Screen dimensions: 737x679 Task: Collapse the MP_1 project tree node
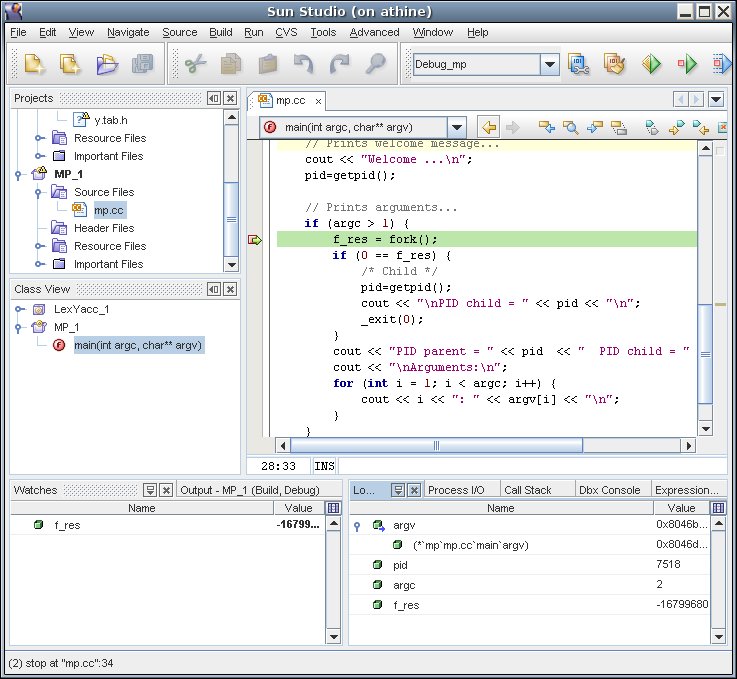[x=19, y=174]
